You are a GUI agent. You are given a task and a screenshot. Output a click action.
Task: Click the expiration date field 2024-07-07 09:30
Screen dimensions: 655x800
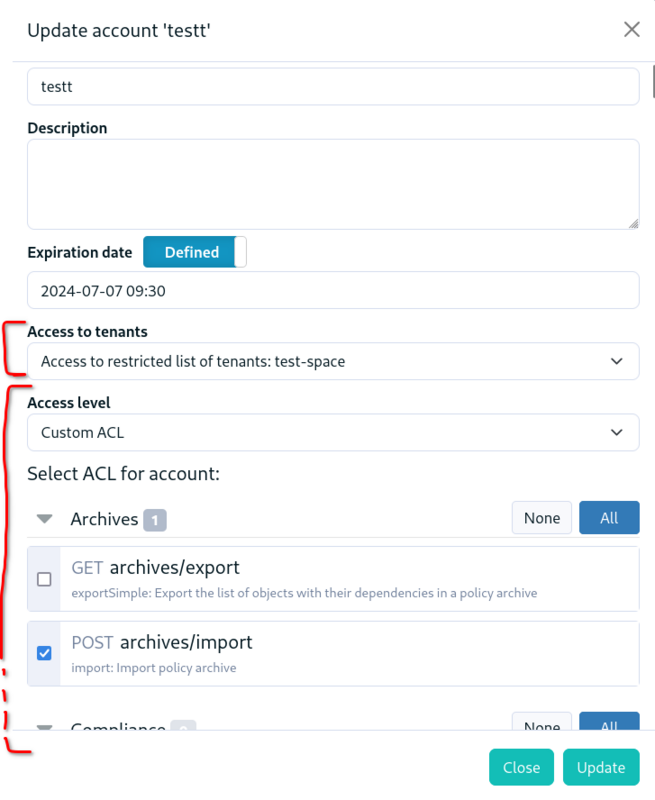click(x=333, y=290)
